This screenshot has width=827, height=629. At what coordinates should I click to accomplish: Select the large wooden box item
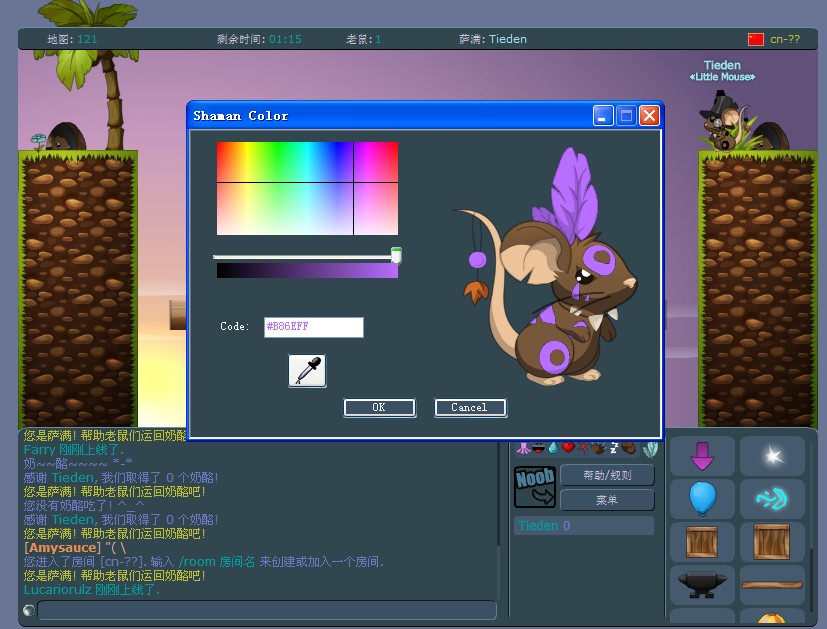[x=773, y=541]
